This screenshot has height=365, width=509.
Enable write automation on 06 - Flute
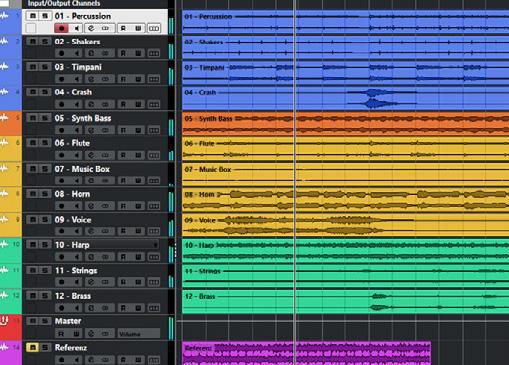point(138,155)
